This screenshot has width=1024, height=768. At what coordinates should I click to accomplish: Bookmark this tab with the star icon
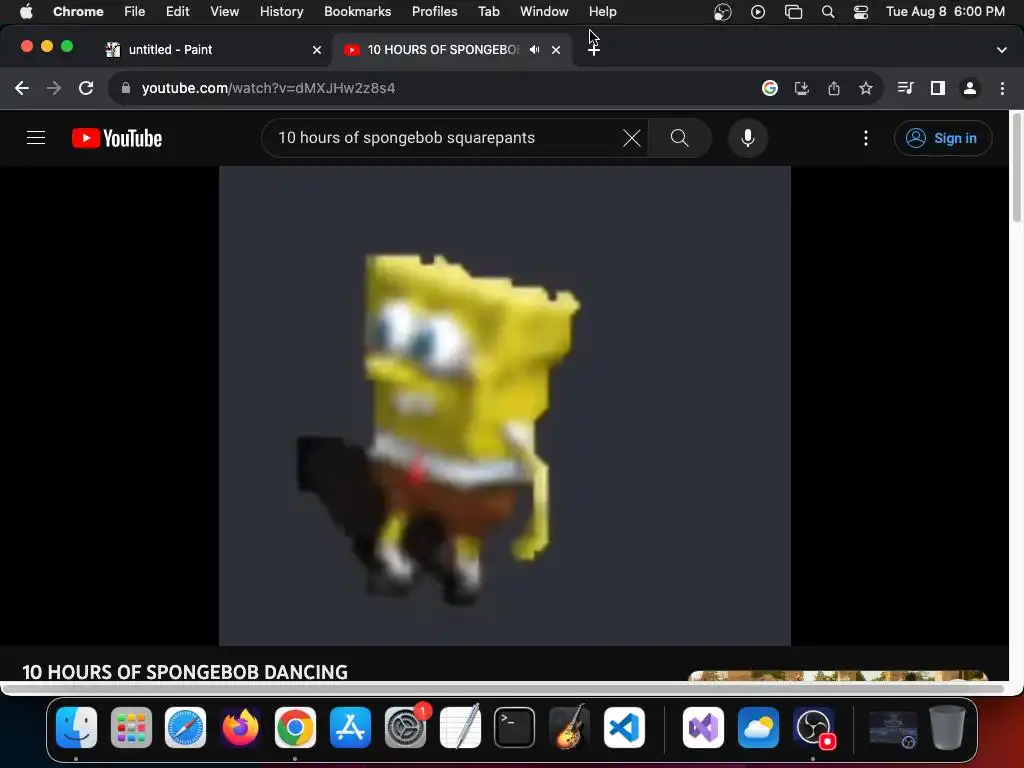[866, 88]
